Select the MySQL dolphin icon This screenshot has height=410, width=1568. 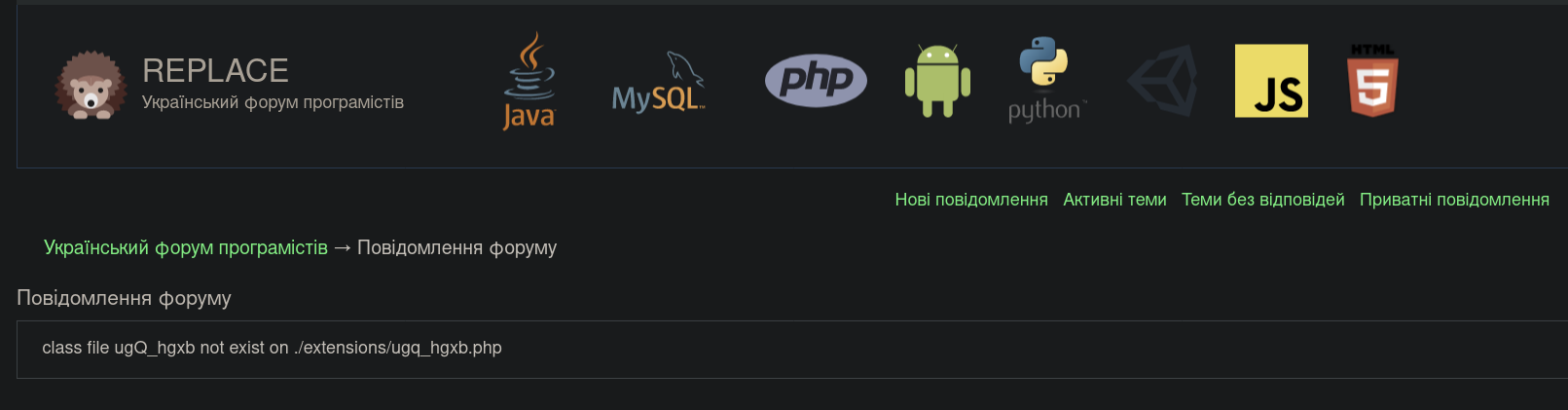click(x=658, y=82)
